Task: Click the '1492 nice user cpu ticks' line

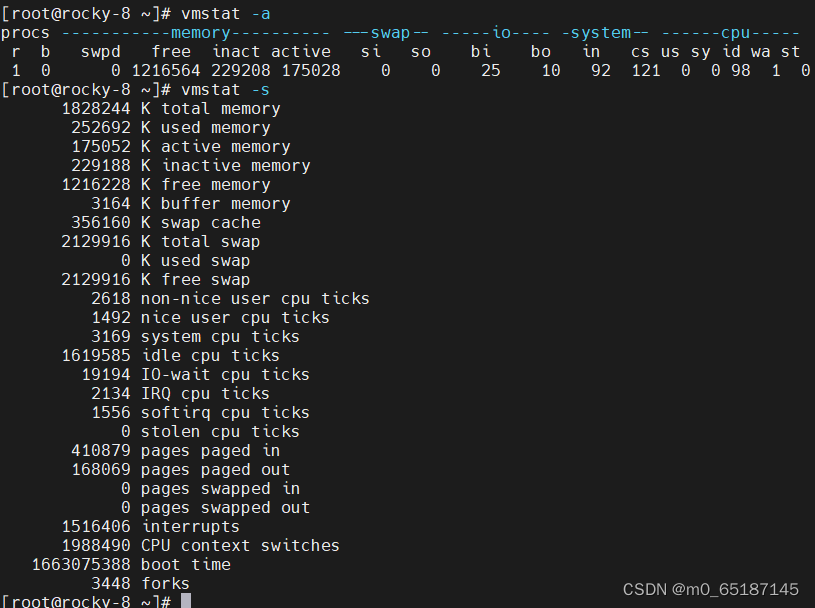Action: [211, 318]
